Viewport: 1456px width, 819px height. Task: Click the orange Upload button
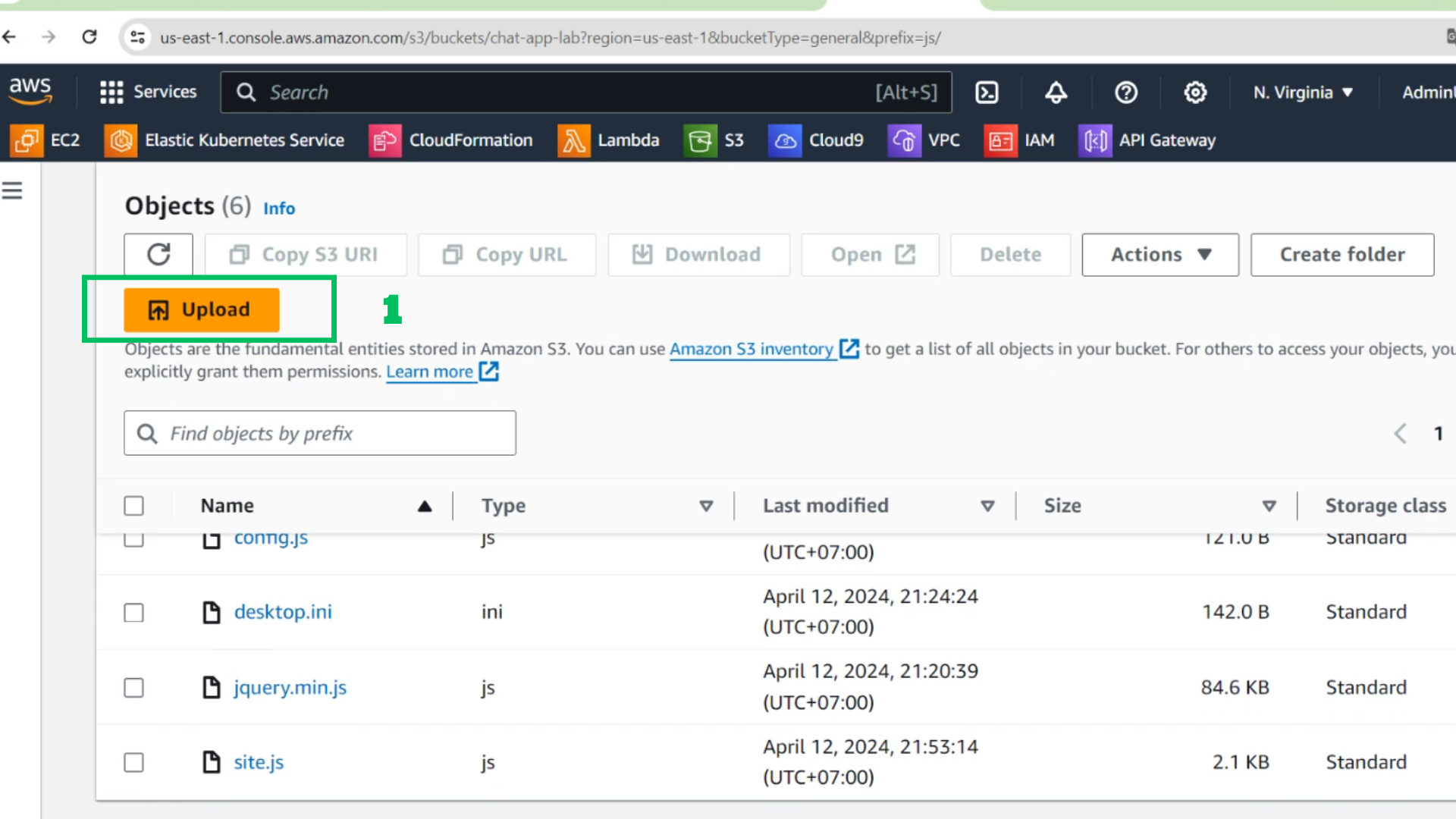202,309
